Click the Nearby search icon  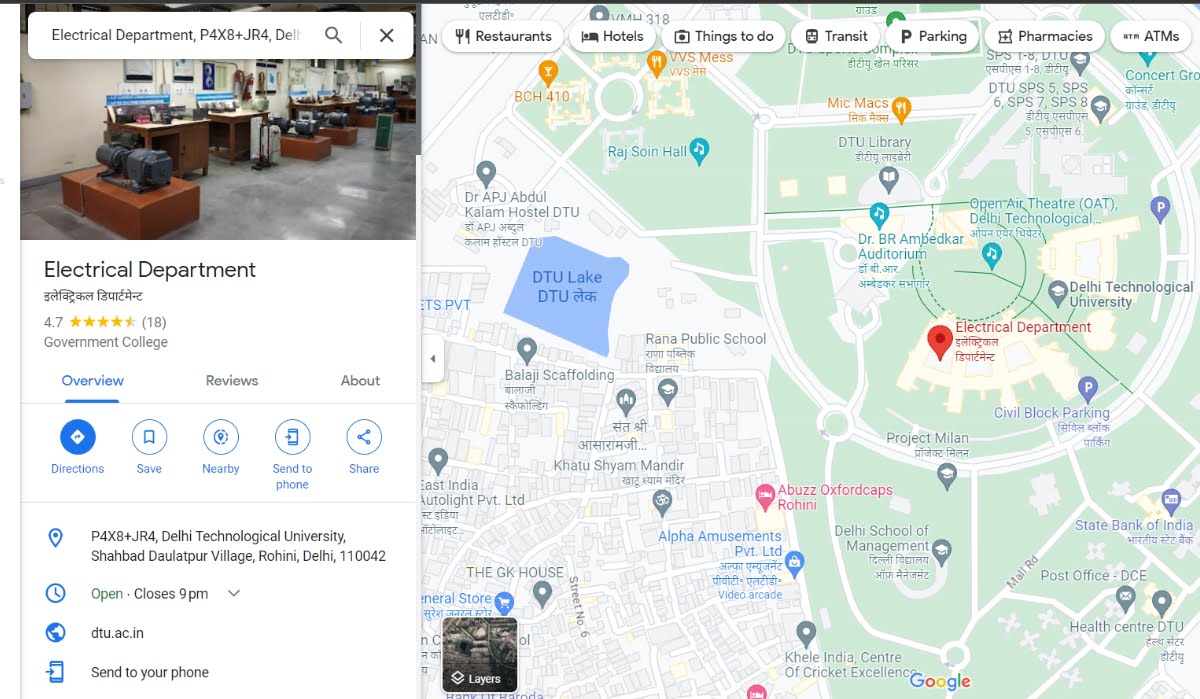220,437
